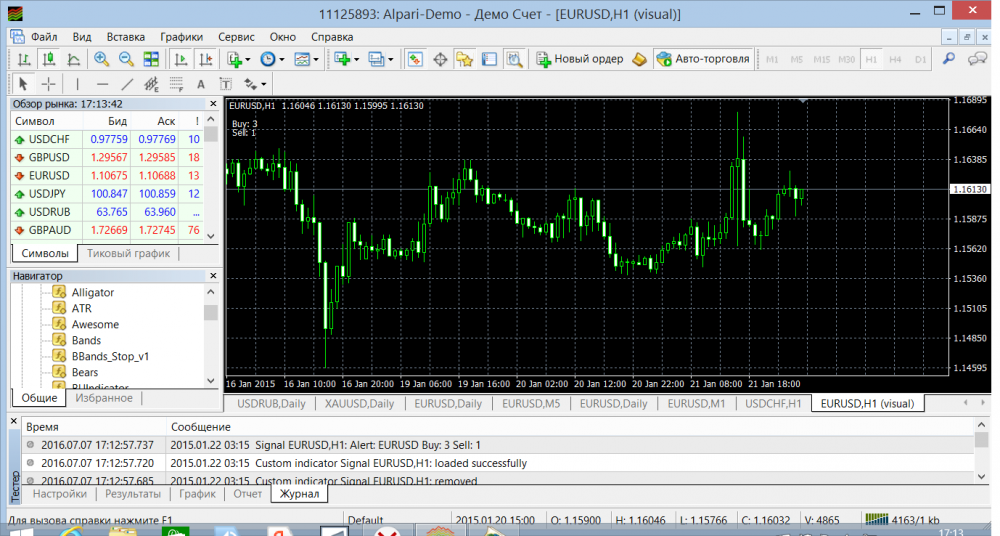Open MetaEditor with the yellow book icon
The width and height of the screenshot is (1000, 536).
[639, 59]
